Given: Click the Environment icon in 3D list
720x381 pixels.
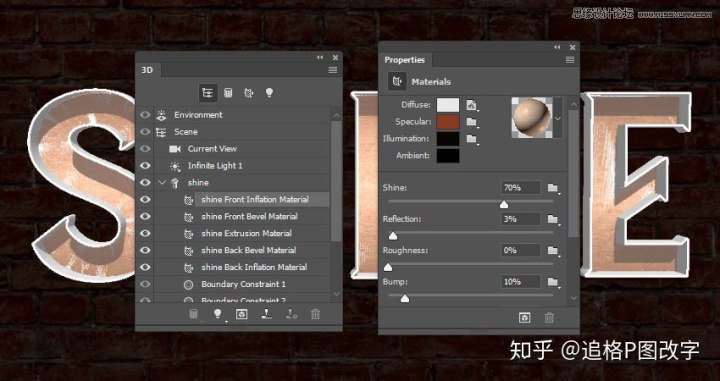Looking at the screenshot, I should point(161,115).
